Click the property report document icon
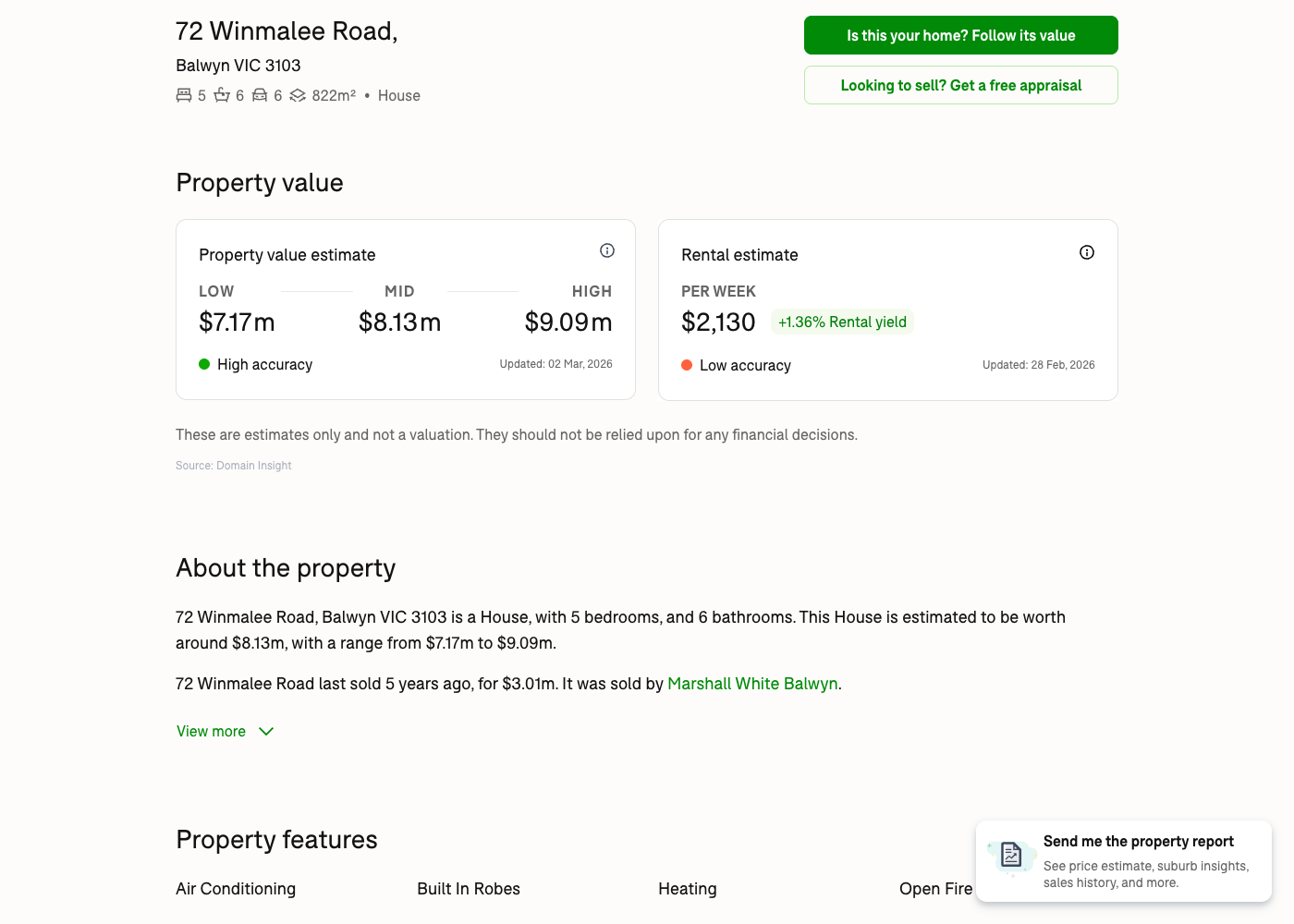This screenshot has width=1294, height=924. (1011, 855)
